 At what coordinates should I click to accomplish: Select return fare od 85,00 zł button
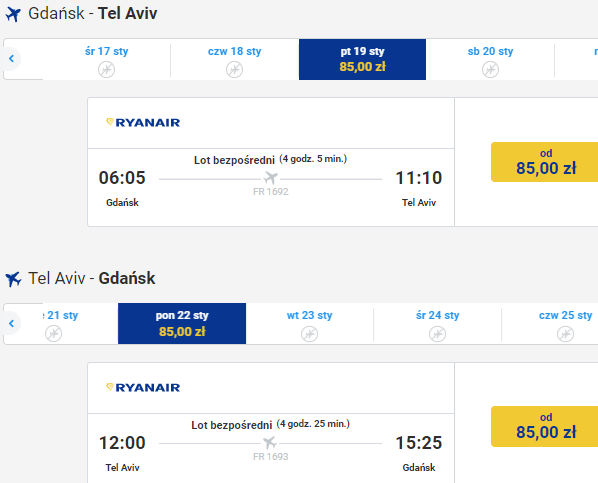(545, 426)
